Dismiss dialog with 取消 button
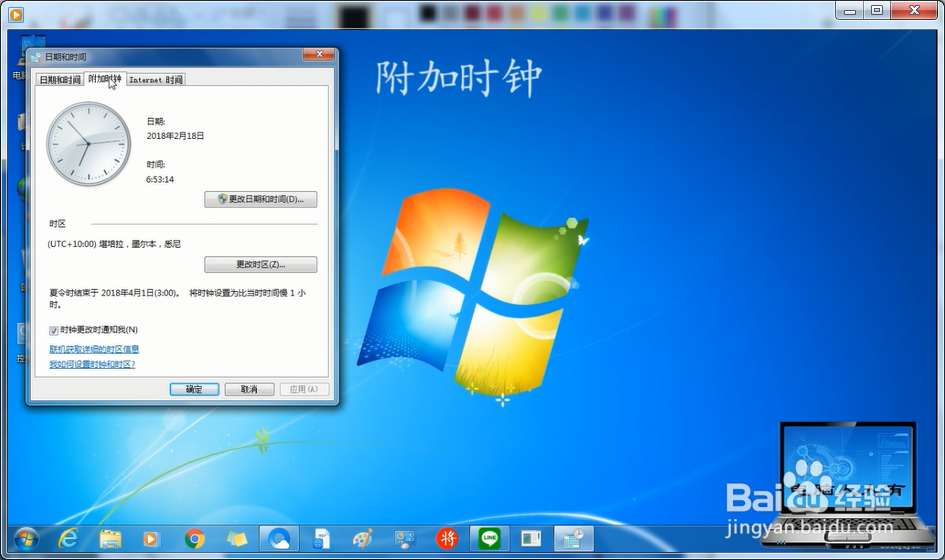 [250, 389]
